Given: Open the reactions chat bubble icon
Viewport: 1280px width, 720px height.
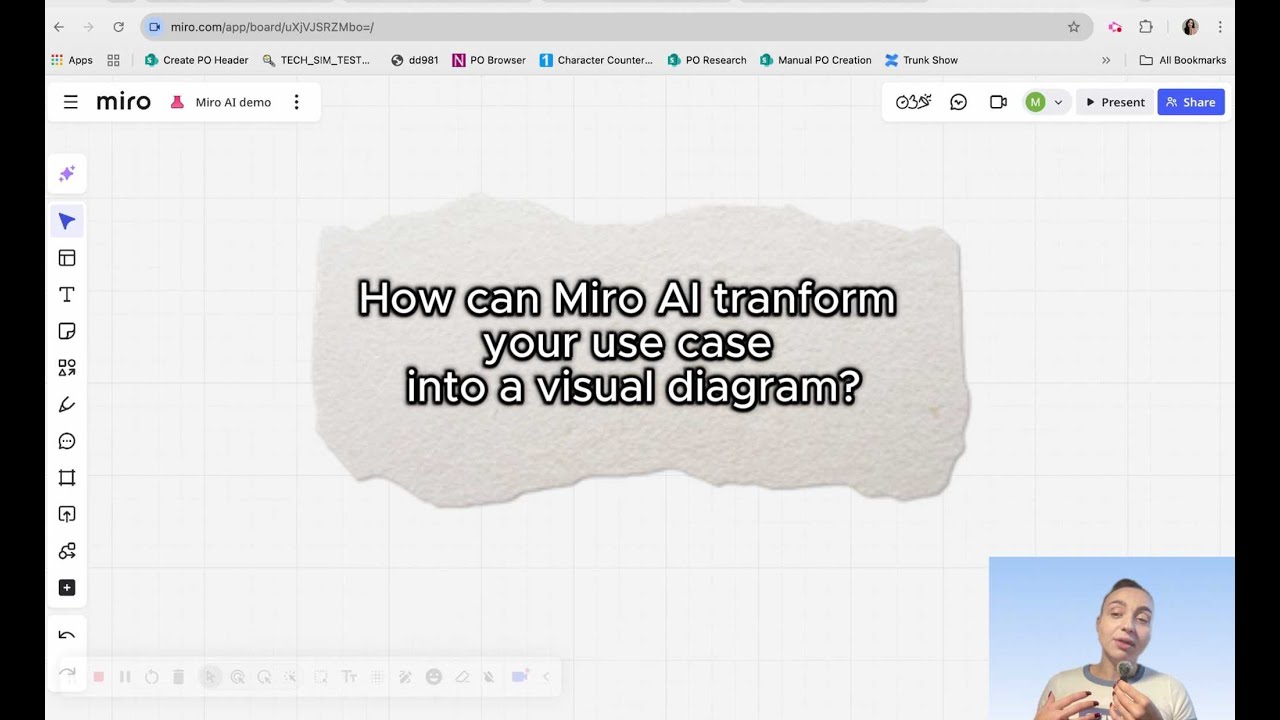Looking at the screenshot, I should (958, 102).
